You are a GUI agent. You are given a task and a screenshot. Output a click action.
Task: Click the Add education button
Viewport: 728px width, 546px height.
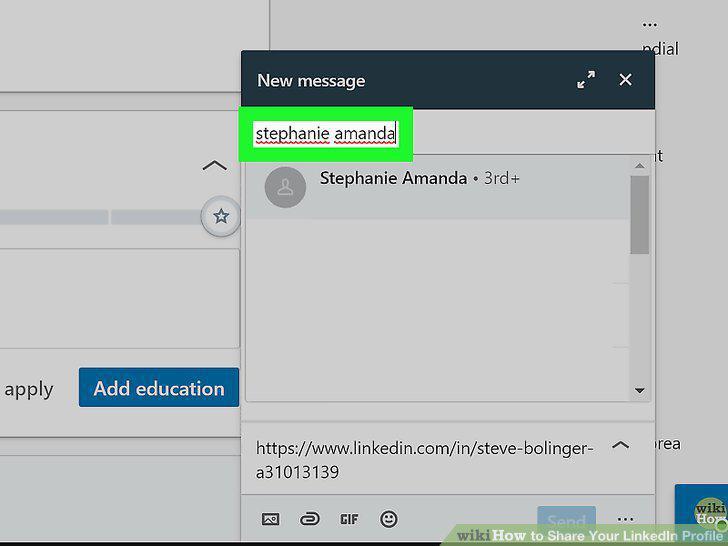pyautogui.click(x=159, y=388)
